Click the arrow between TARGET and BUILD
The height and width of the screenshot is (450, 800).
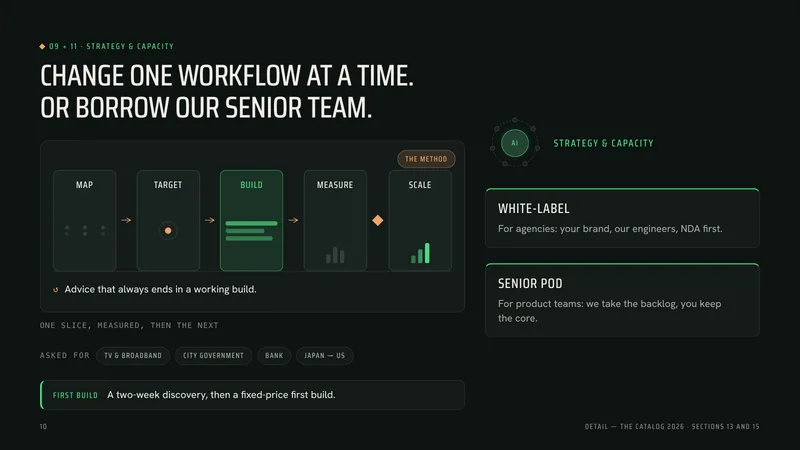[210, 220]
